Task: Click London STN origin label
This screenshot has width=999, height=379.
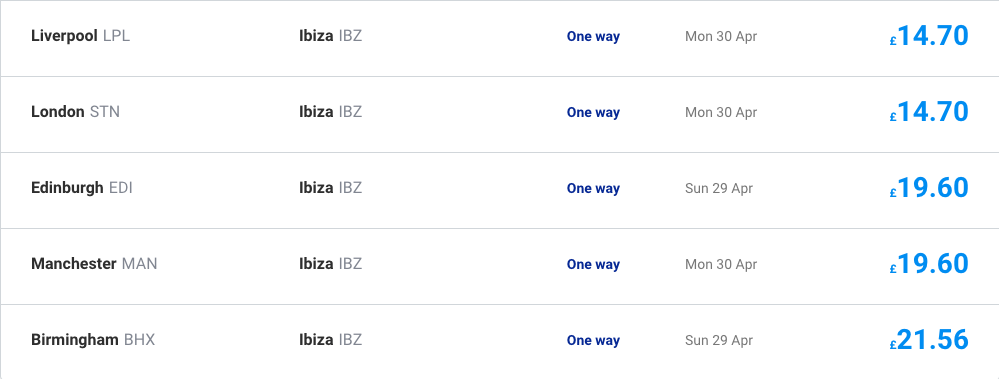Action: (75, 112)
